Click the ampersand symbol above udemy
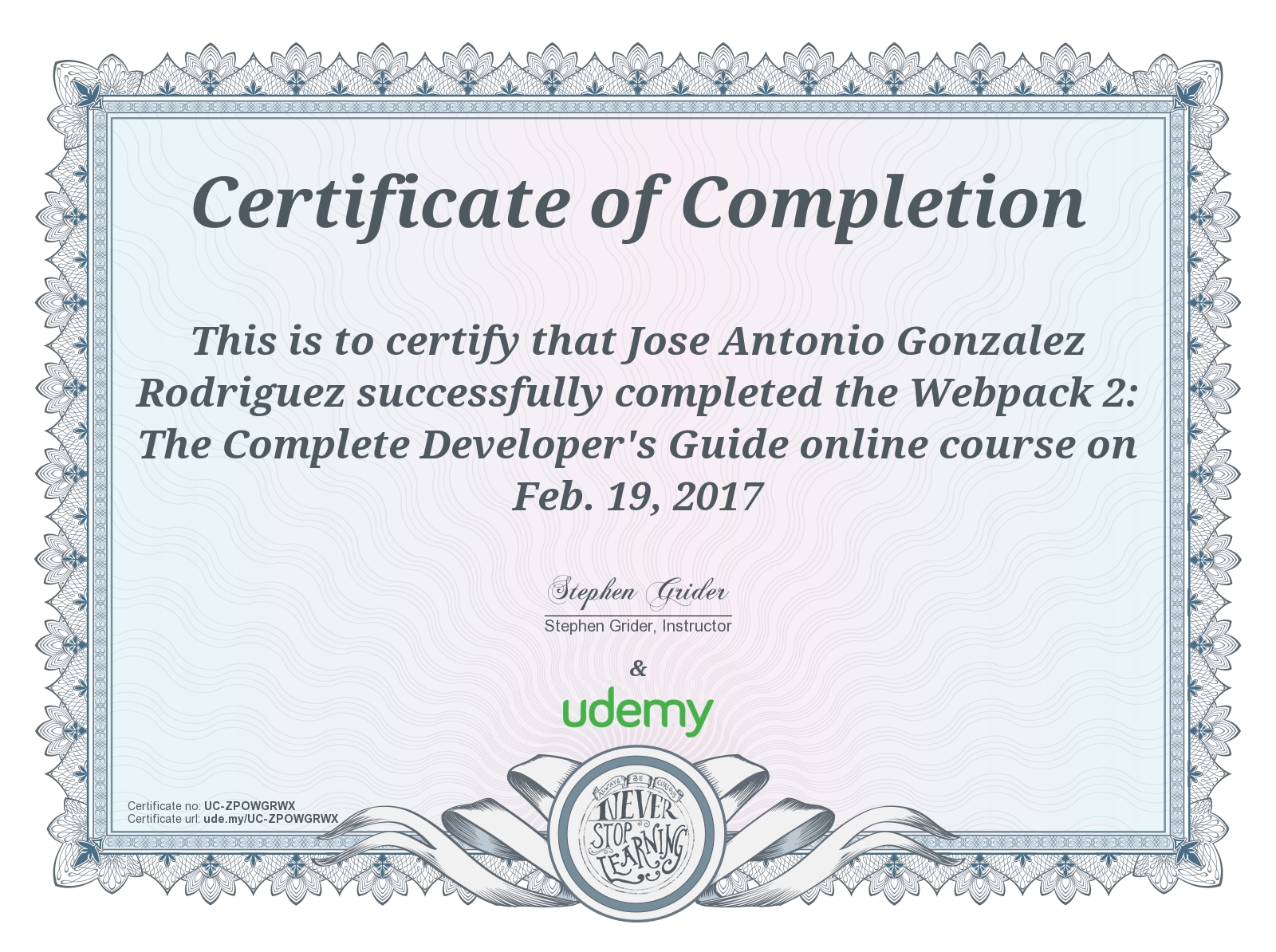 [638, 668]
